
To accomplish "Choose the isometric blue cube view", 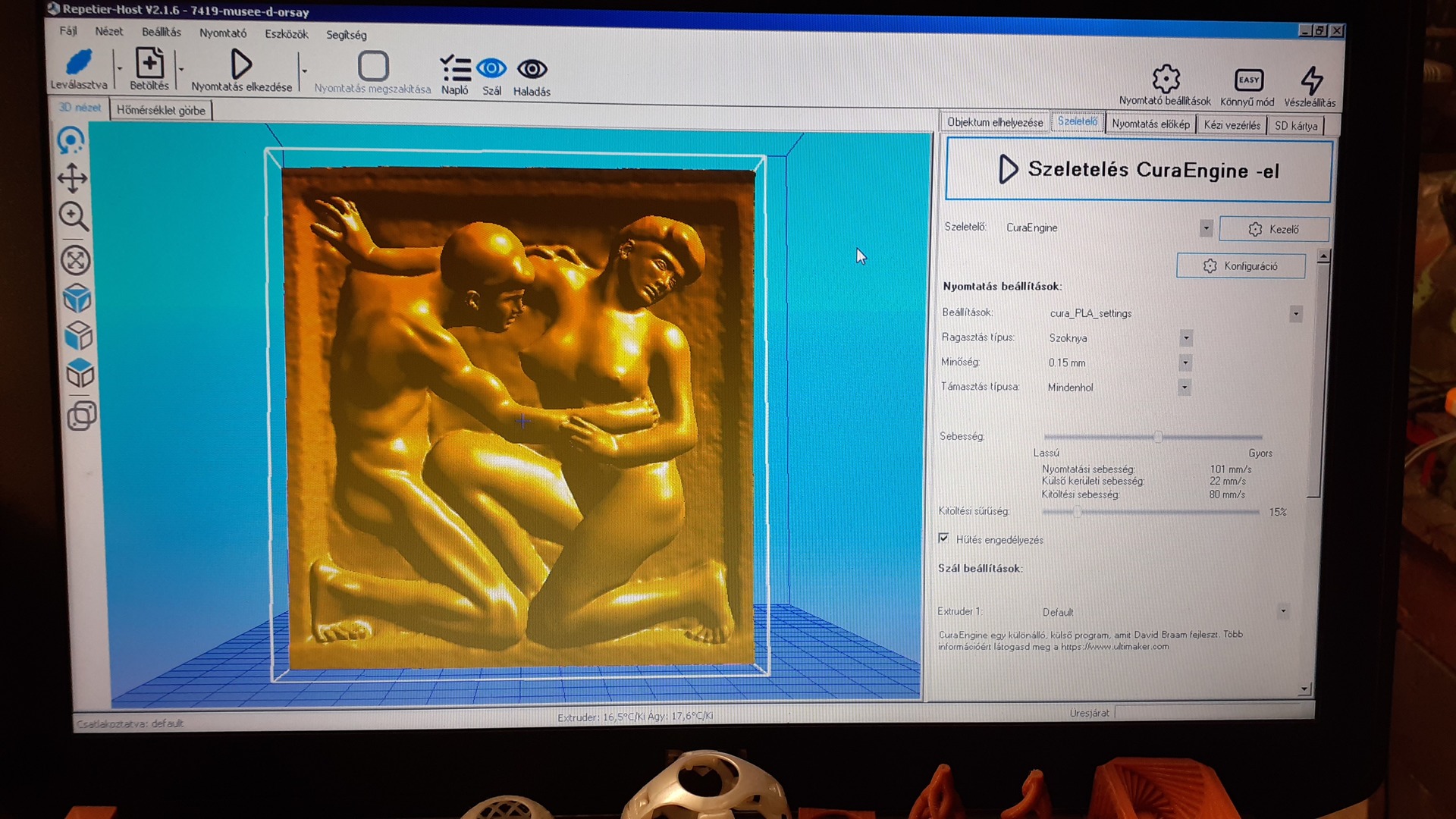I will 77,298.
